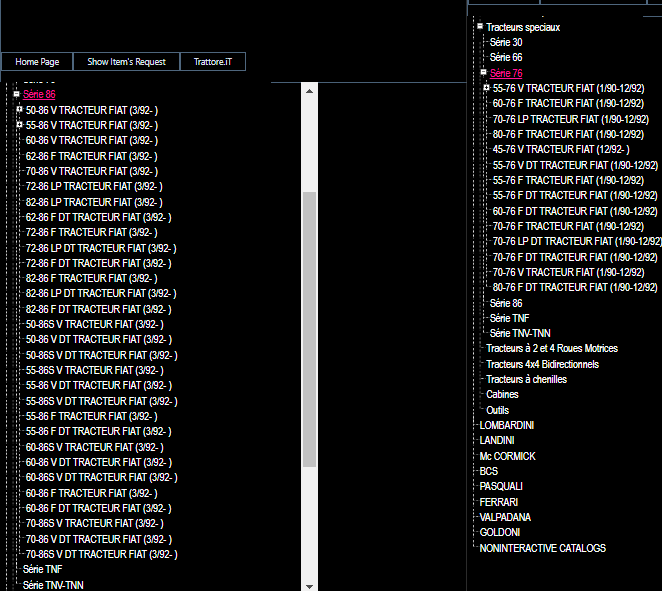Image resolution: width=662 pixels, height=591 pixels.
Task: Select 55-86 V DT TRACTEUR FIAT
Action: (x=99, y=385)
